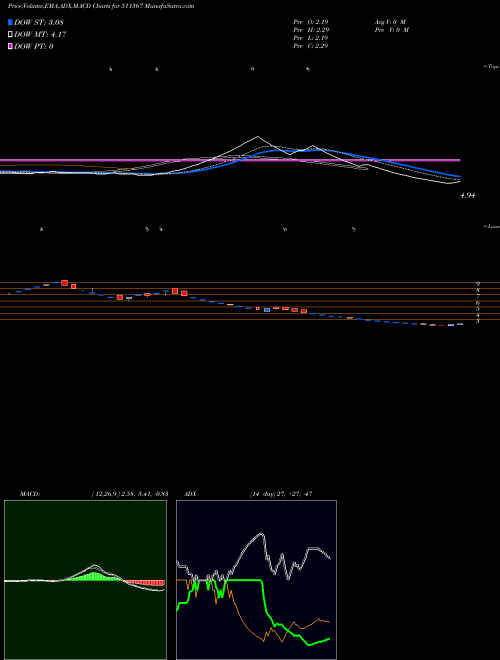Click the 'Pre L: 2.19' low value

(311, 38)
